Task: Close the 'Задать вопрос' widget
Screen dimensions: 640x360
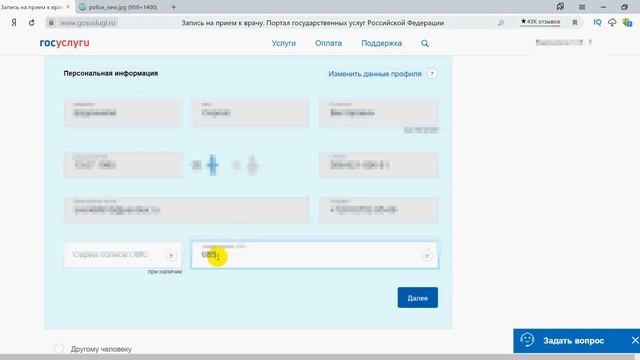Action: click(x=635, y=340)
